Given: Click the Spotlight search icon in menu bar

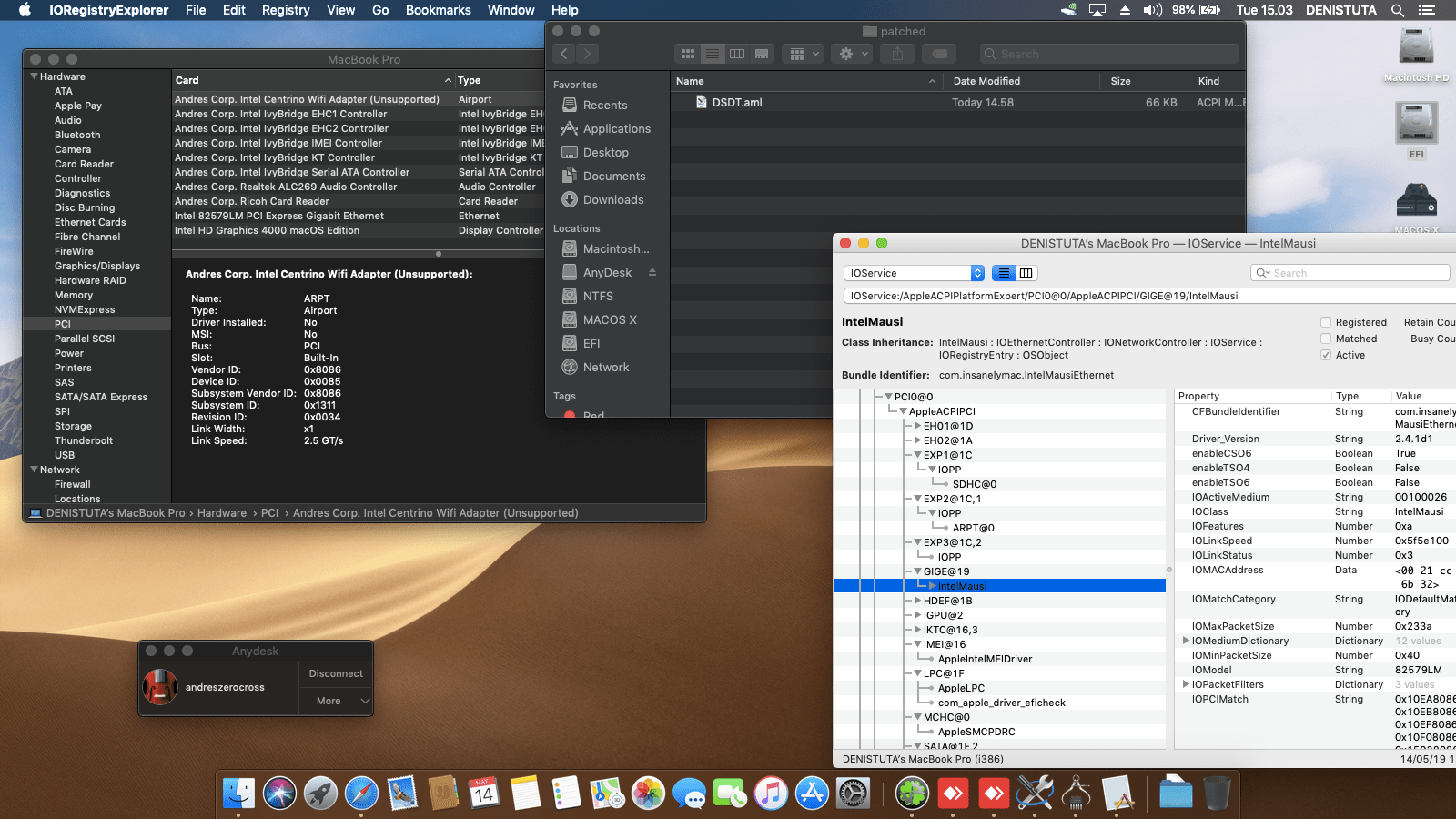Looking at the screenshot, I should point(1397,10).
